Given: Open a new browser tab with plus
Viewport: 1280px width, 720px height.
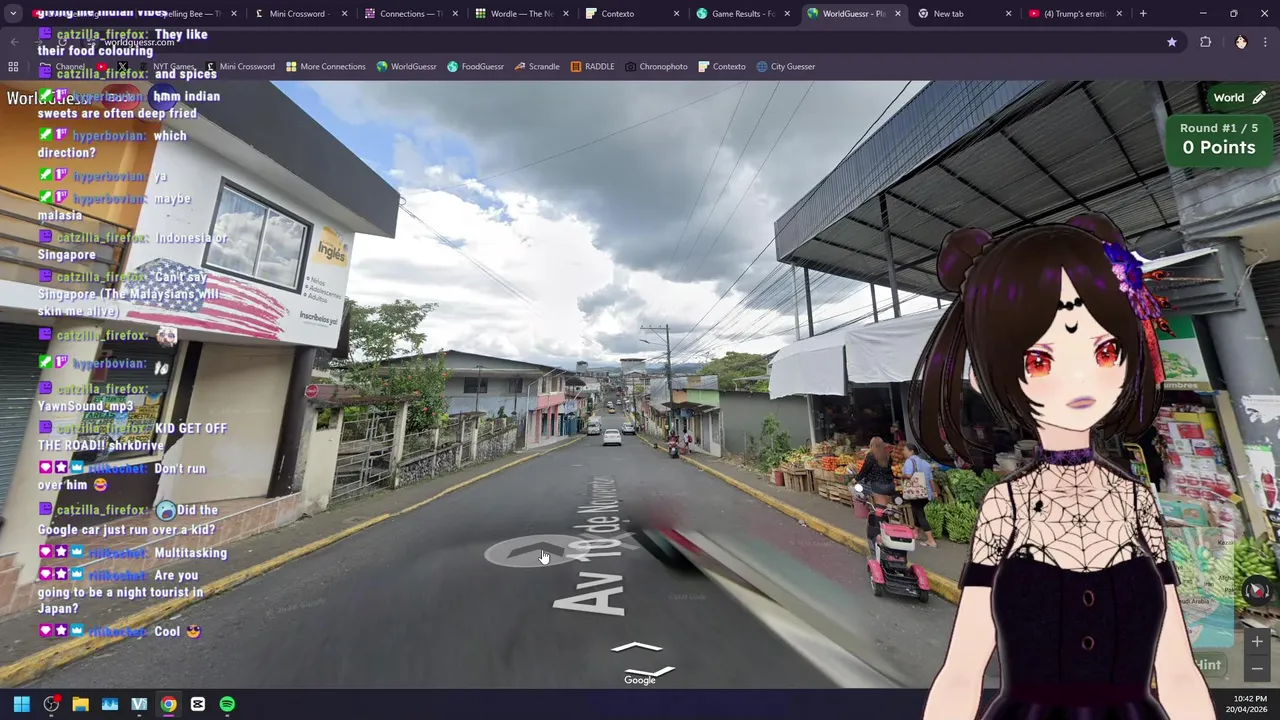Looking at the screenshot, I should click(1143, 14).
